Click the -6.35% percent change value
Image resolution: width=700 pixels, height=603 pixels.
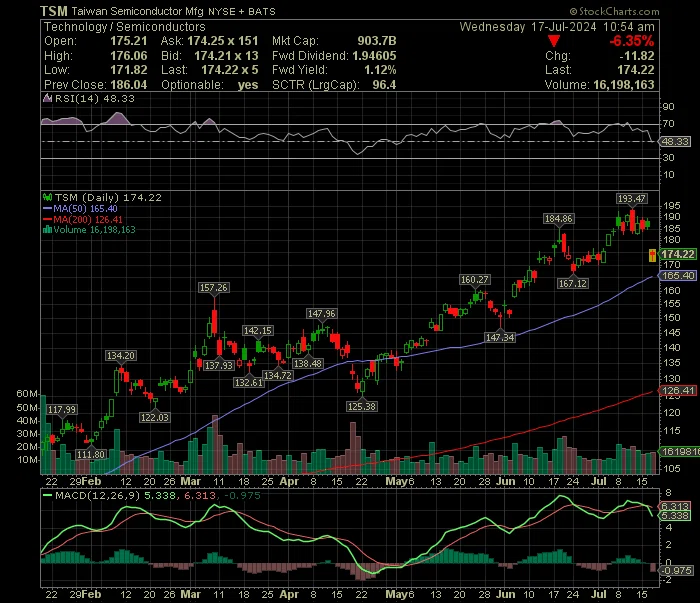point(632,41)
